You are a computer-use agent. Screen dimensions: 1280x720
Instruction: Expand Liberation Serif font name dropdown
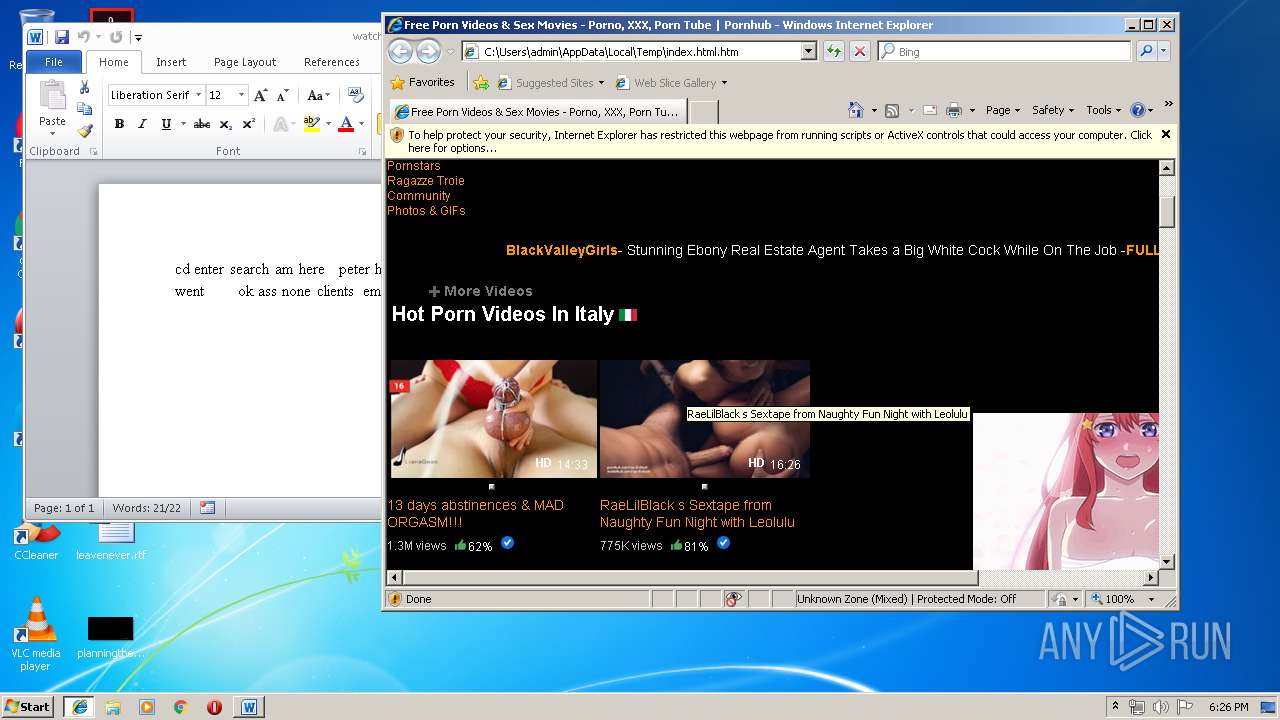[198, 95]
